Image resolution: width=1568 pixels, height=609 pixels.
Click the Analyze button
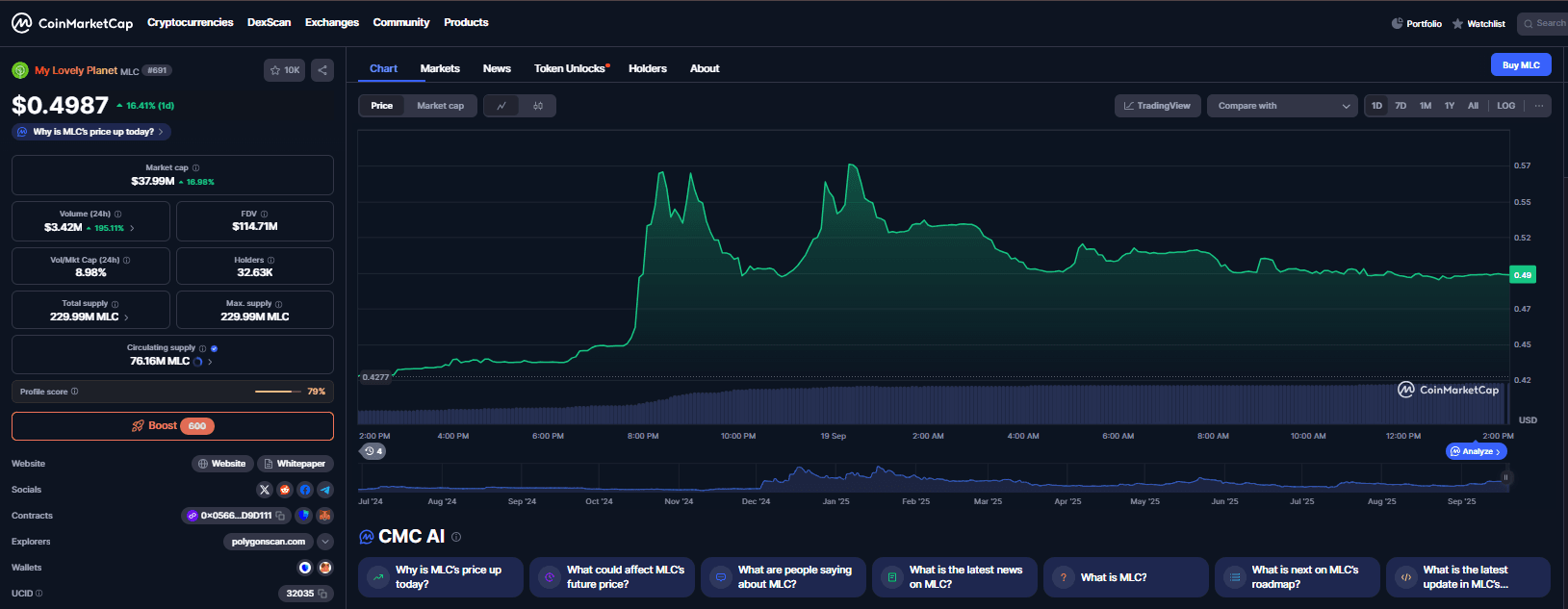tap(1477, 451)
